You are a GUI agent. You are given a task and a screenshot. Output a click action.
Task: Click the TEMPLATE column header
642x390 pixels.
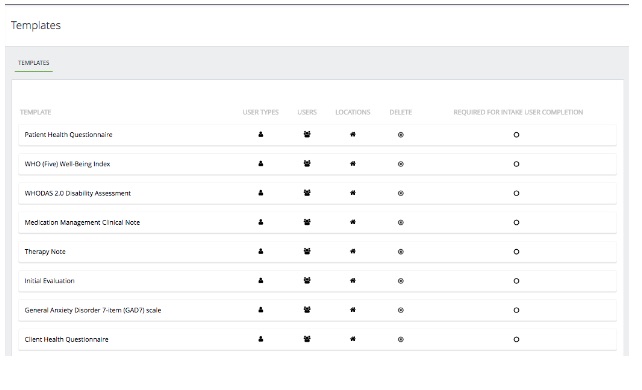pyautogui.click(x=36, y=112)
